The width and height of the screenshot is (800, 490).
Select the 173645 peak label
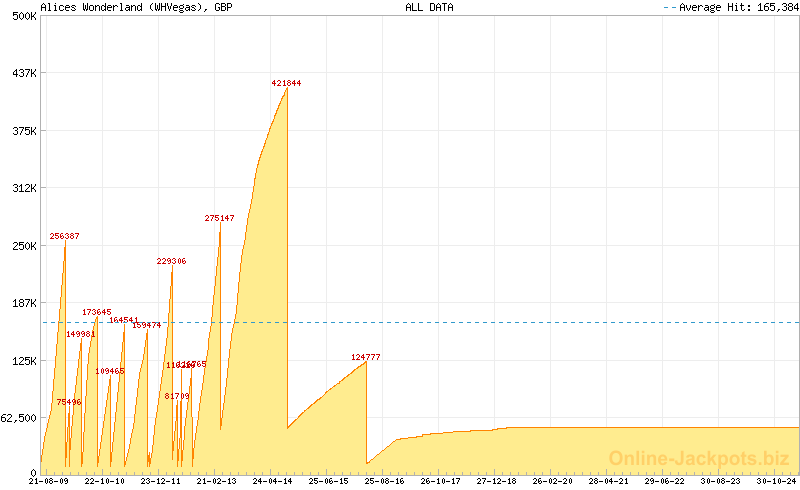tap(97, 312)
